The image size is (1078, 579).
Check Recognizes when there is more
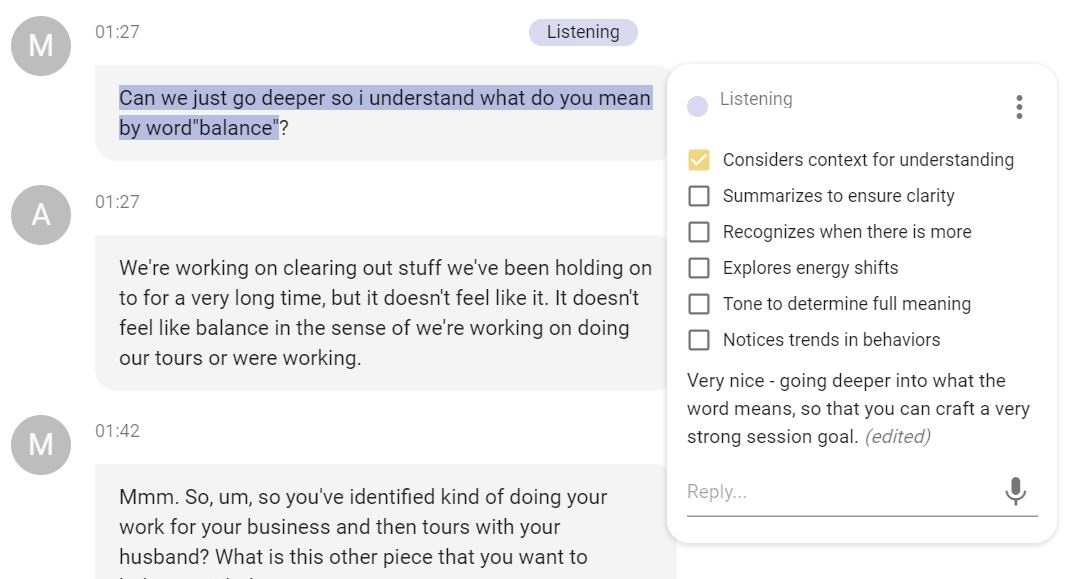click(x=699, y=232)
